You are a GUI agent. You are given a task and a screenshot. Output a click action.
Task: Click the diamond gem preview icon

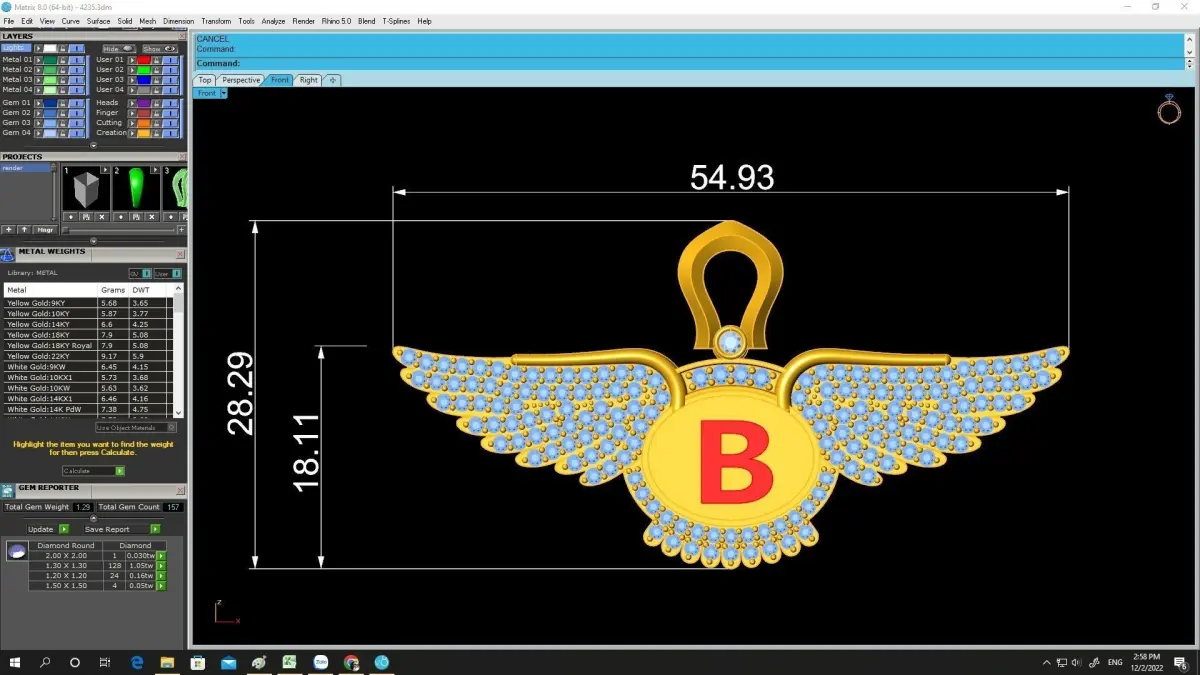[x=17, y=551]
